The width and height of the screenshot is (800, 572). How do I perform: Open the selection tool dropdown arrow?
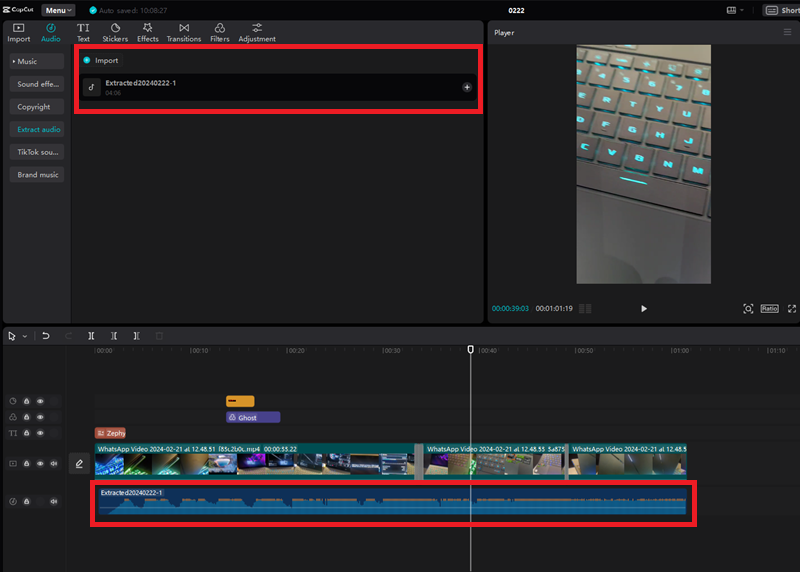pyautogui.click(x=25, y=336)
